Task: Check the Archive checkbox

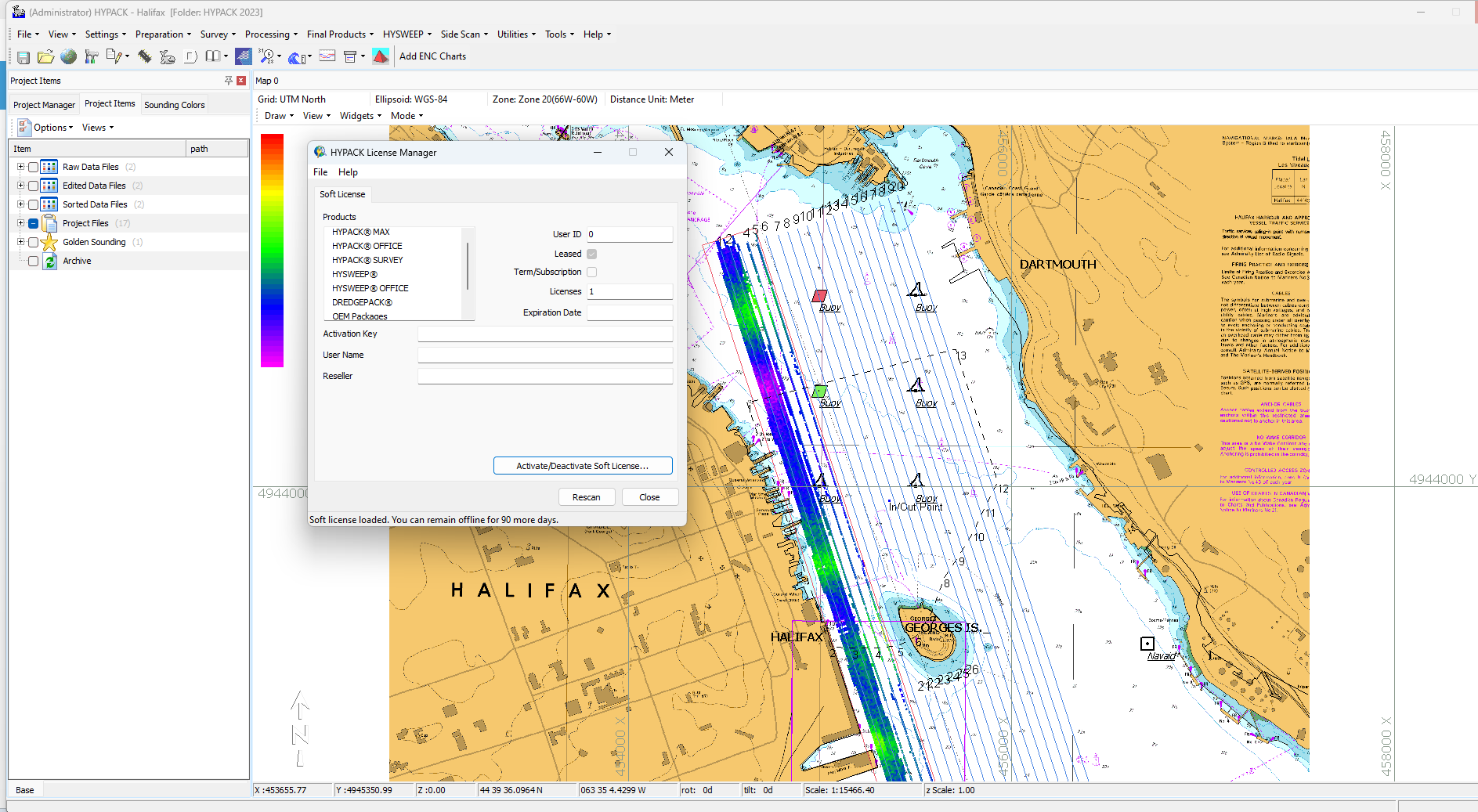Action: pyautogui.click(x=33, y=261)
